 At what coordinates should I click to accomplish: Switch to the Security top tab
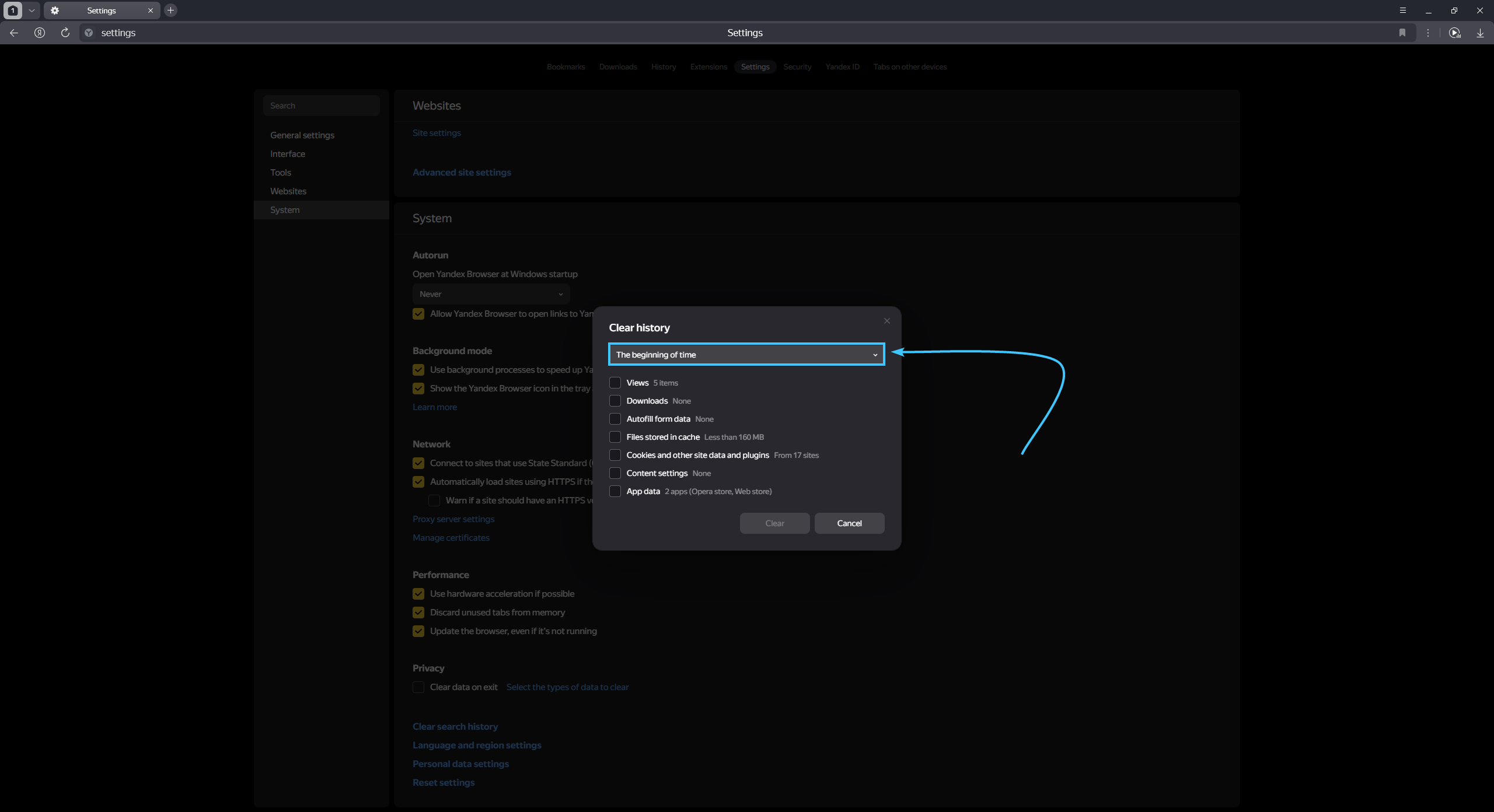(x=797, y=66)
